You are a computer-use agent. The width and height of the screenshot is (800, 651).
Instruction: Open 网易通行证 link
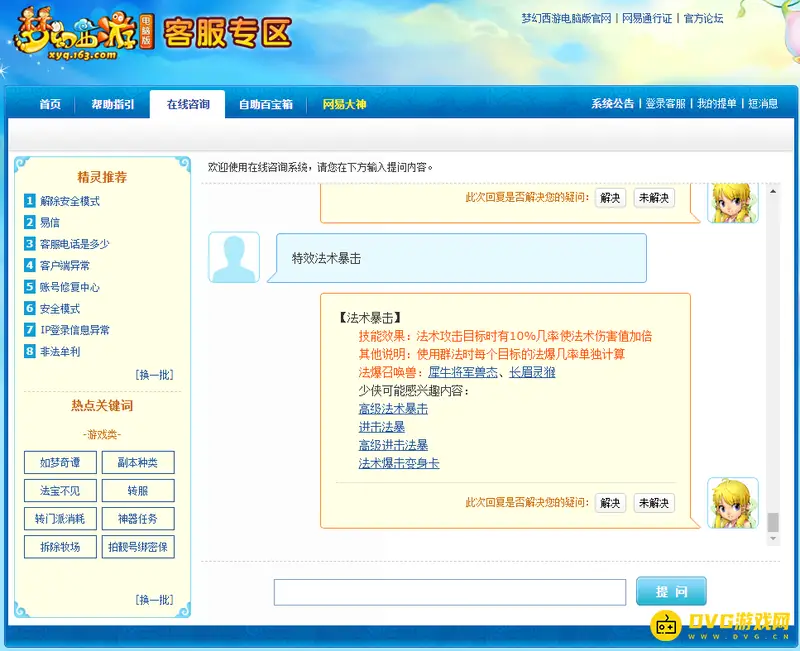point(647,18)
